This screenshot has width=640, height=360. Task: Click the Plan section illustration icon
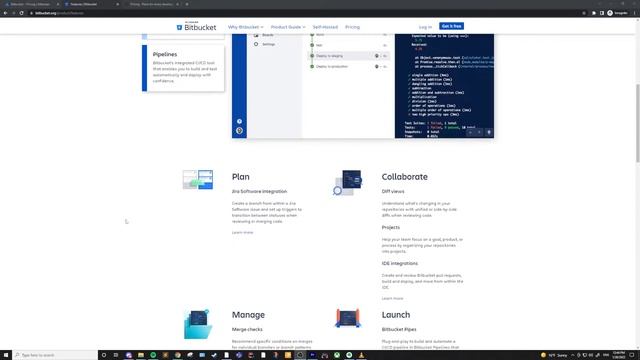[198, 180]
